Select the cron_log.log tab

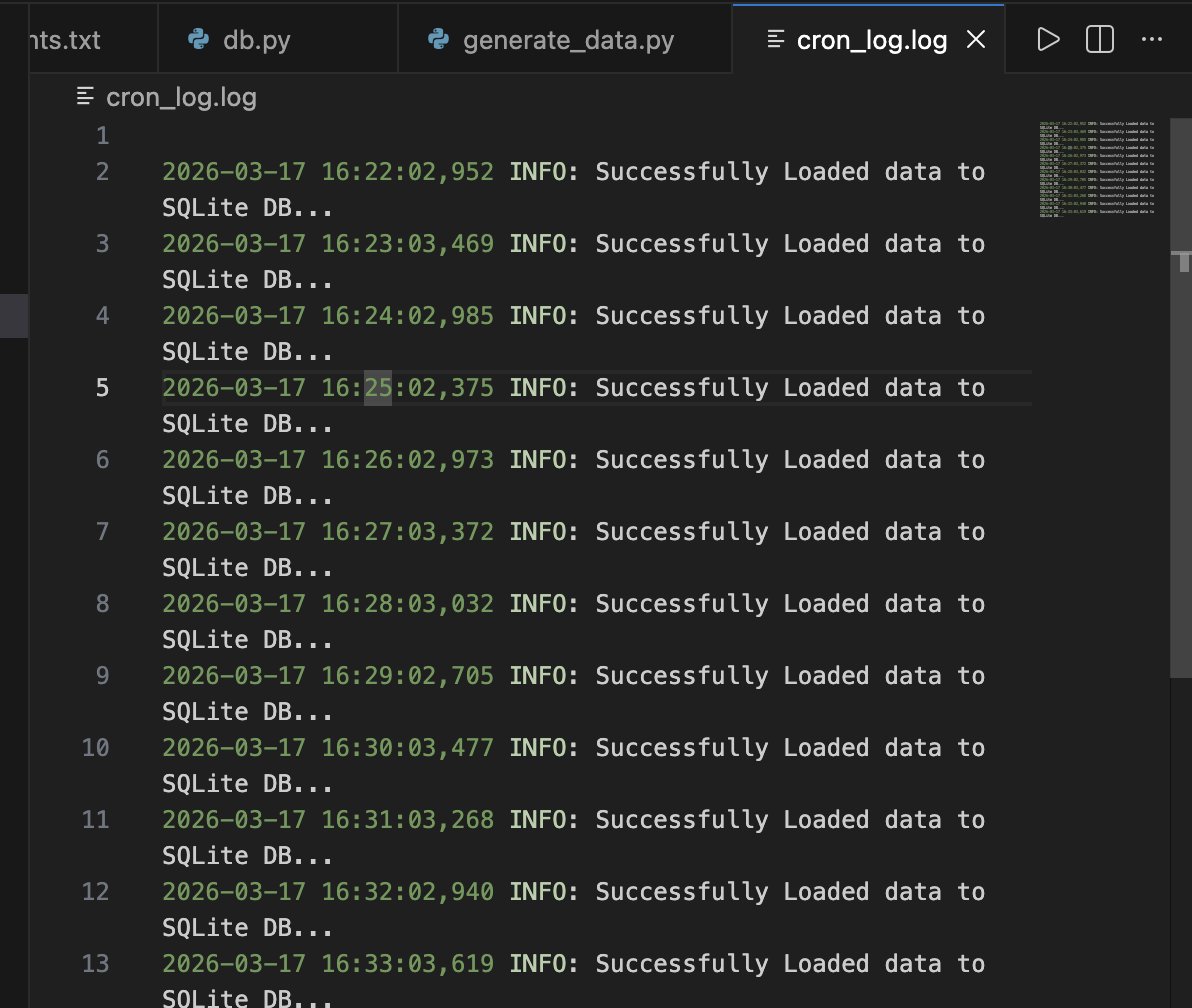[868, 40]
